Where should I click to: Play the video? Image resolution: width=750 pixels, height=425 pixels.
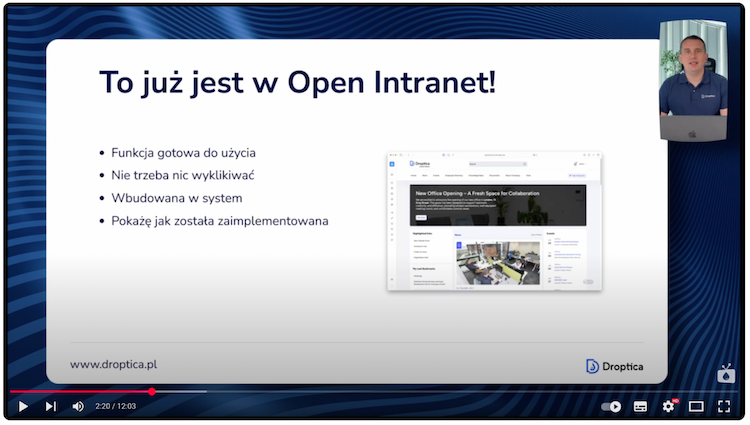(x=22, y=406)
